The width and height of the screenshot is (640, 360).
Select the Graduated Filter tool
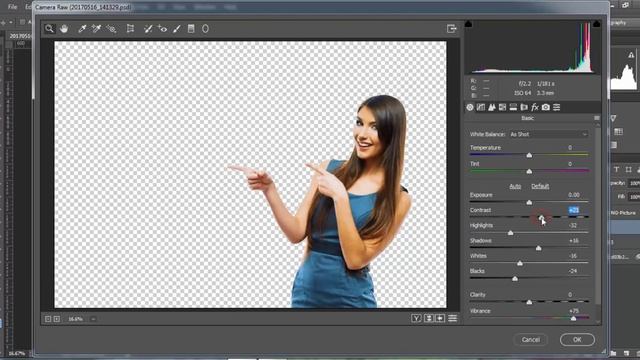tap(191, 29)
